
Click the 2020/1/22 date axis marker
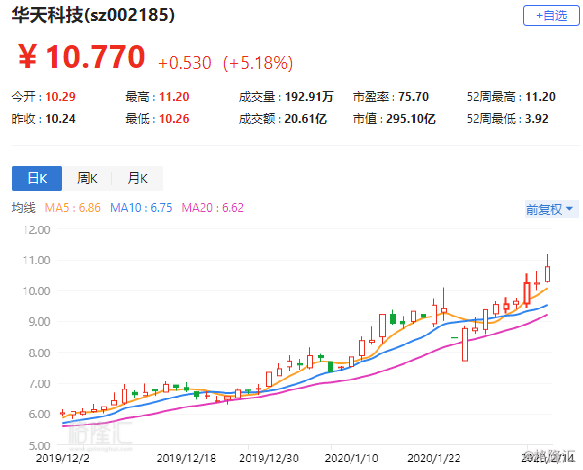click(x=434, y=458)
